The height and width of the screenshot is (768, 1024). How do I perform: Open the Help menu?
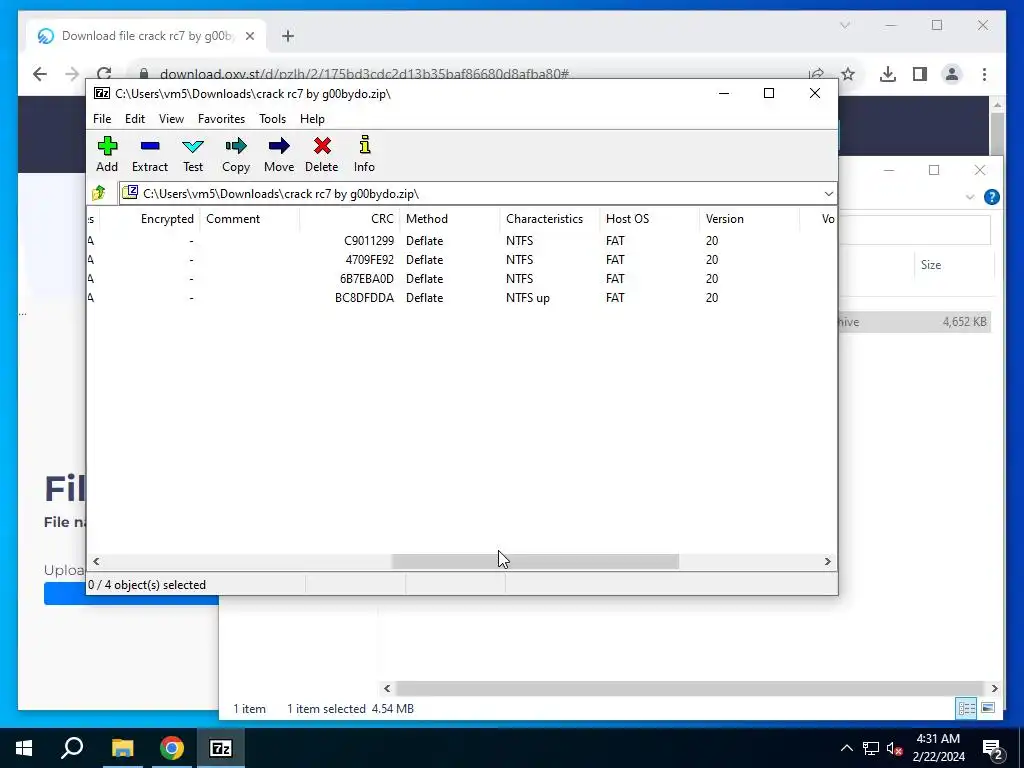click(312, 119)
